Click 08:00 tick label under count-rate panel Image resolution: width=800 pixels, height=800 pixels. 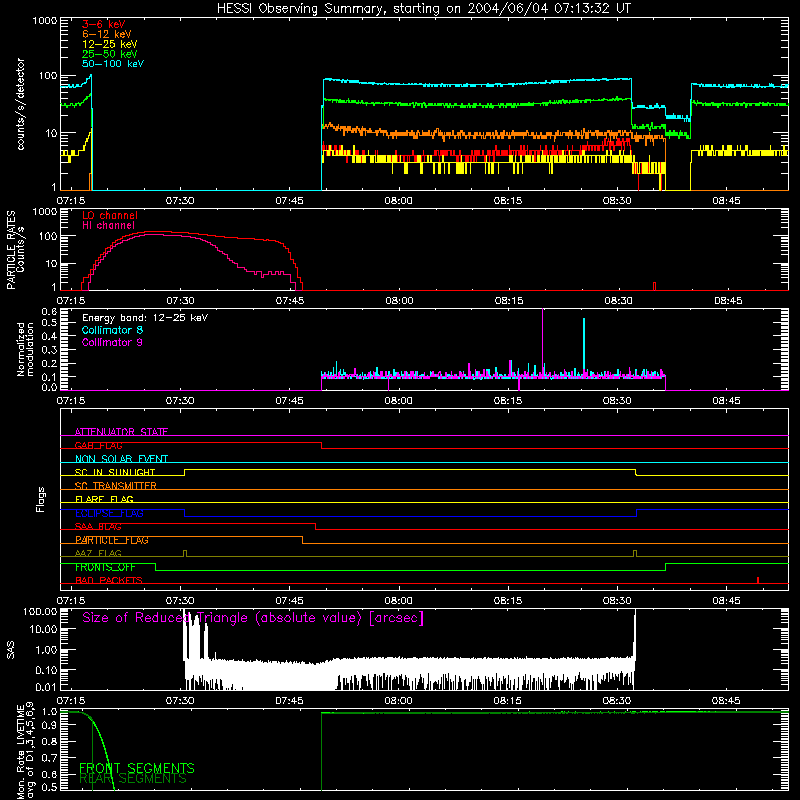[398, 201]
